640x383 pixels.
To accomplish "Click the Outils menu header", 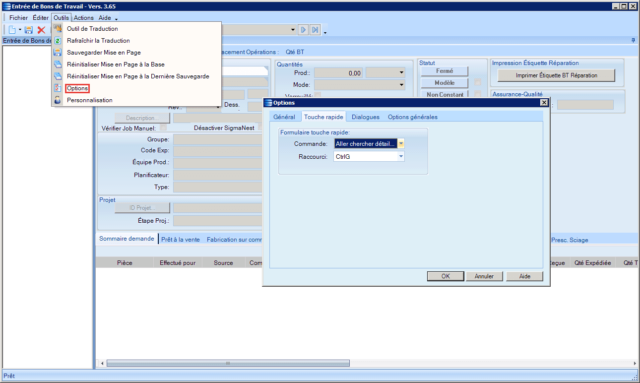I will pos(61,18).
